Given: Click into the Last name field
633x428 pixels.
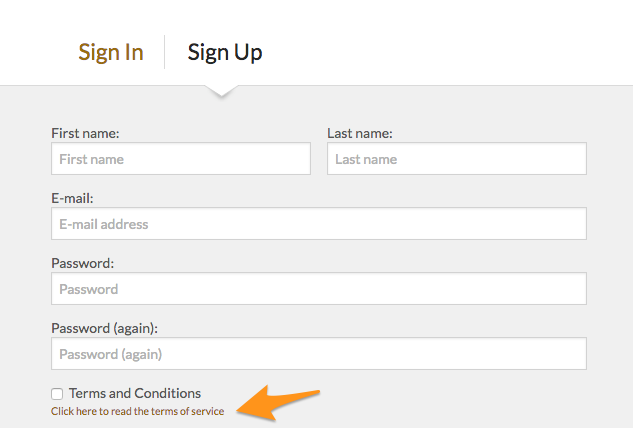Looking at the screenshot, I should (456, 159).
